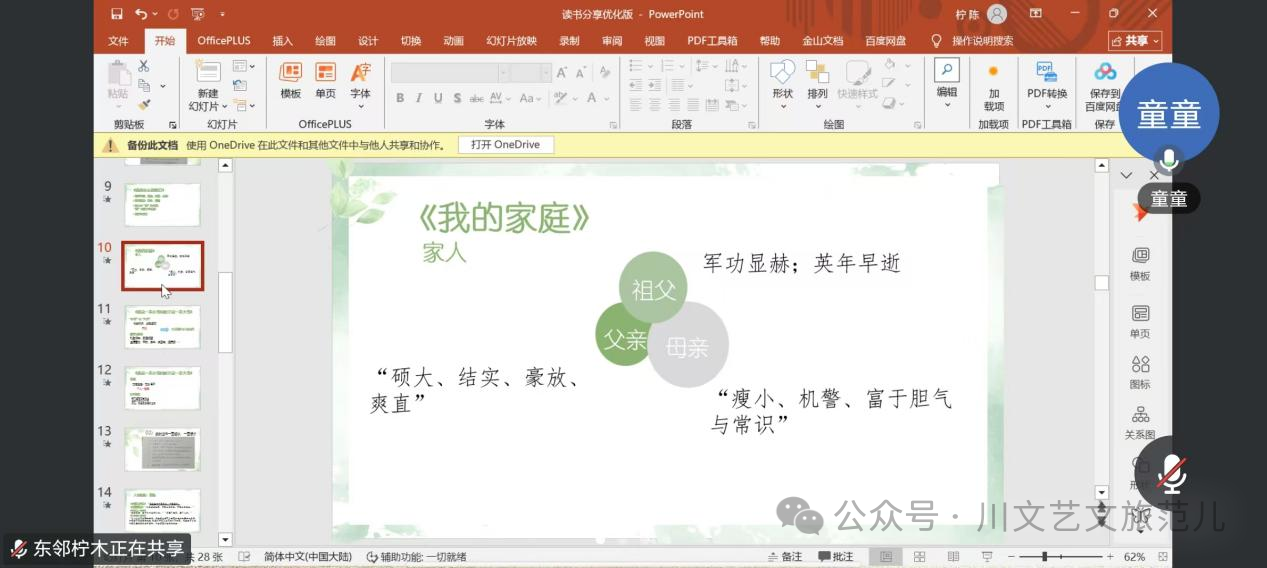Open the font color dropdown arrow

click(607, 98)
